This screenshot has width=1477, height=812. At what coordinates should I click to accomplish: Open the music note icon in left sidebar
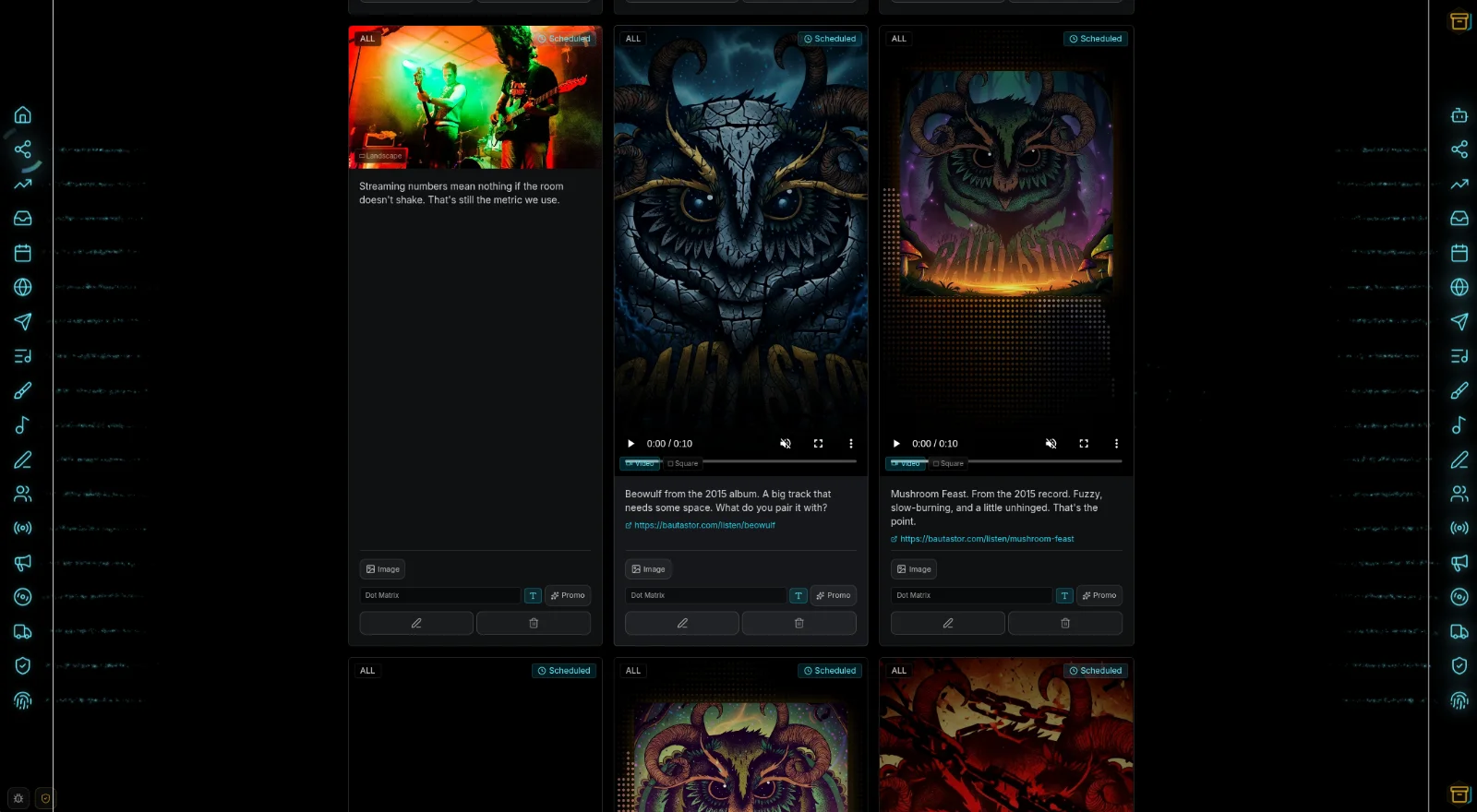[23, 425]
